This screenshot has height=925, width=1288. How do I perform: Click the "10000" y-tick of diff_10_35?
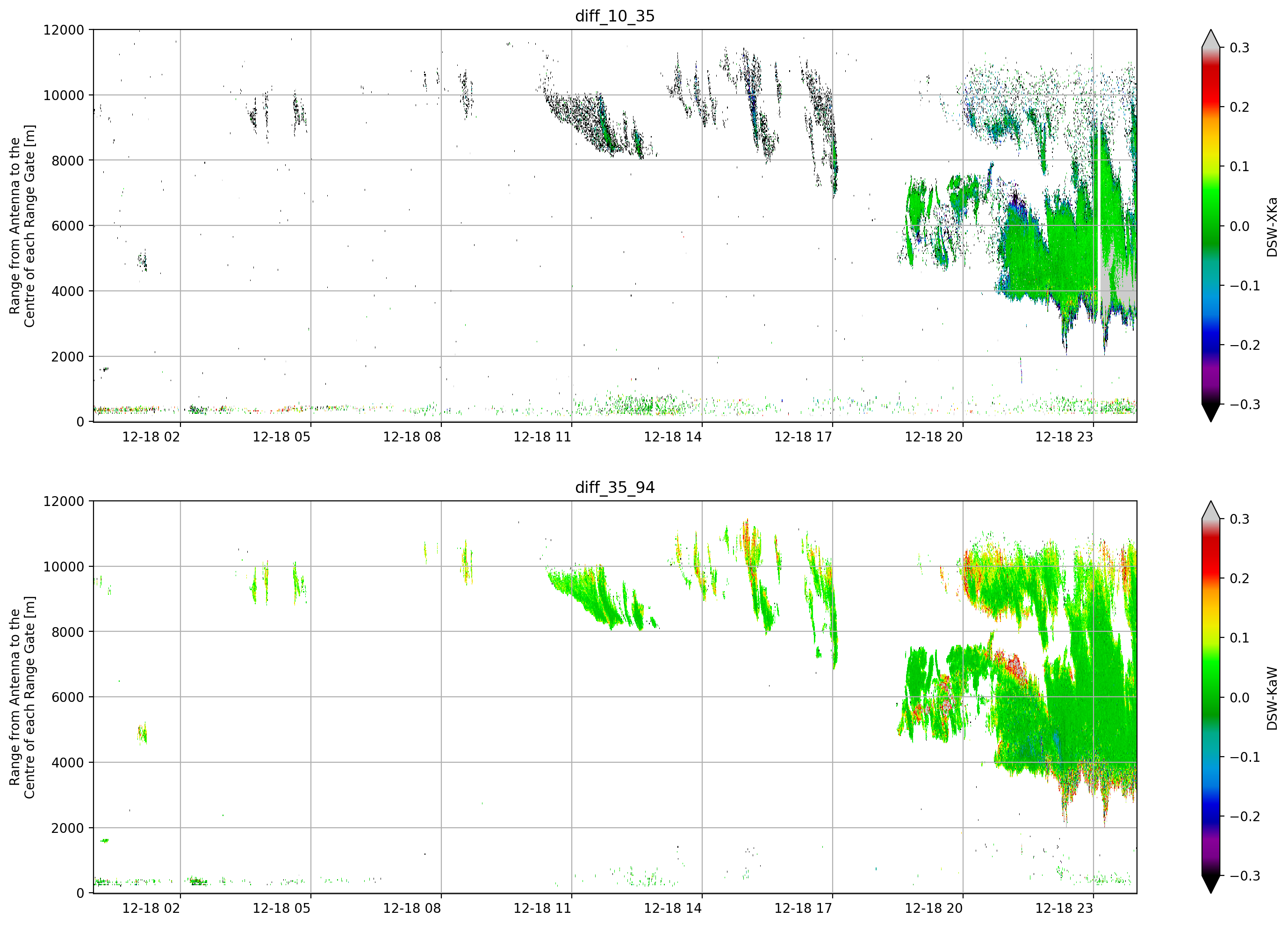64,95
